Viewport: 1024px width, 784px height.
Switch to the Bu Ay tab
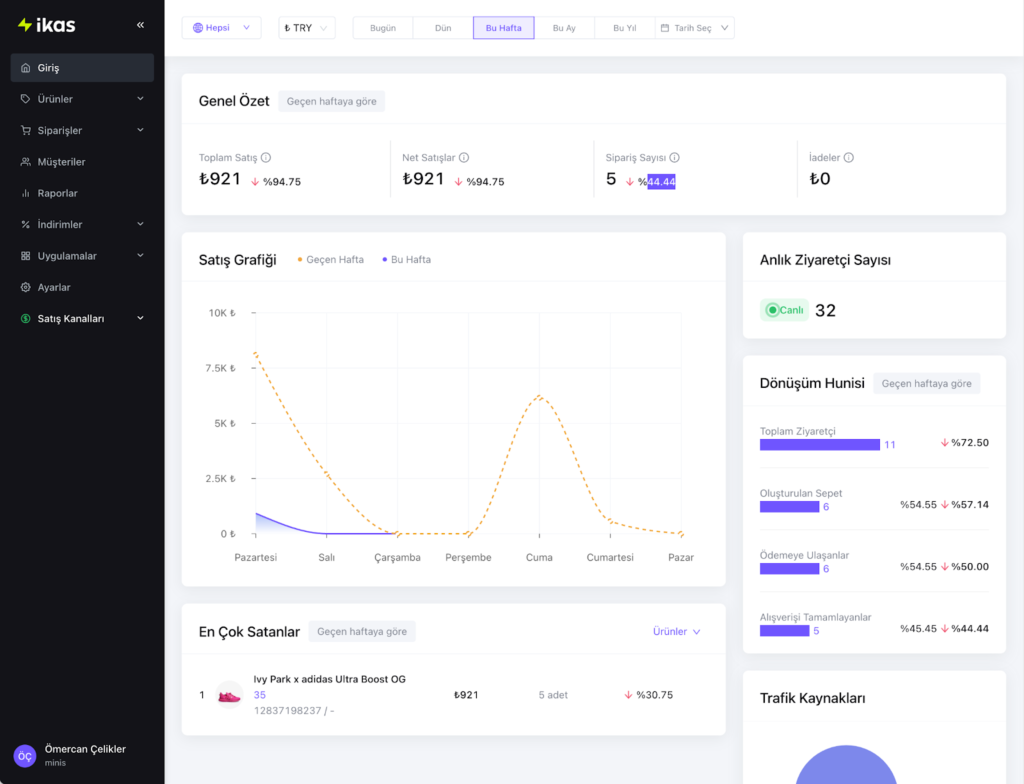pyautogui.click(x=564, y=28)
